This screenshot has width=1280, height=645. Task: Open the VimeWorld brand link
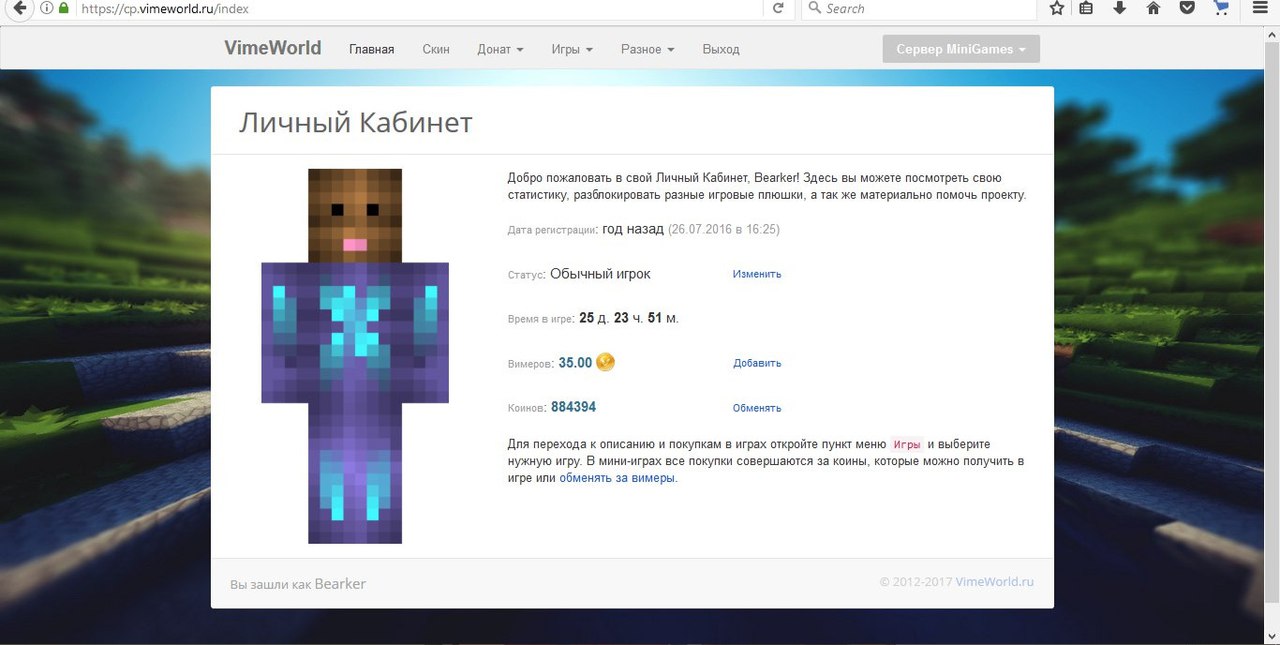click(x=272, y=48)
